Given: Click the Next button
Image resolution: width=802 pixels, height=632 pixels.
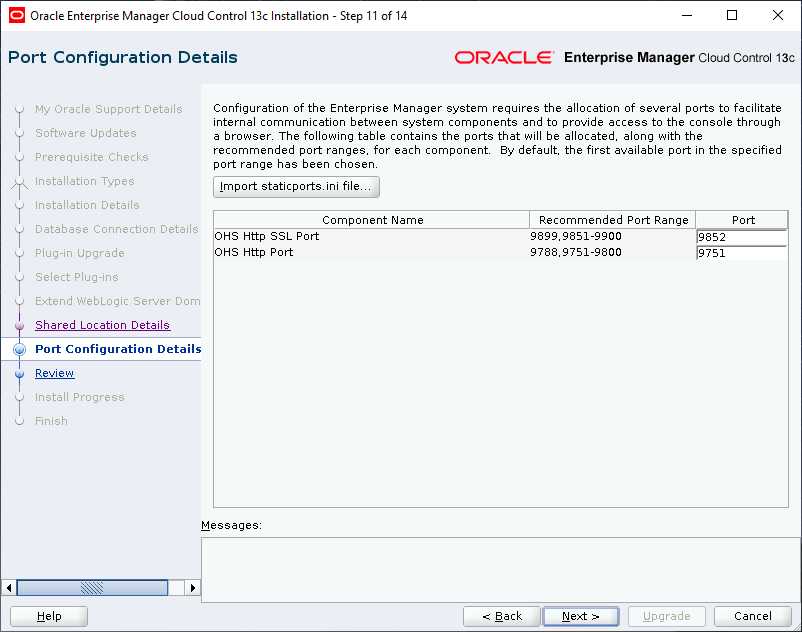Looking at the screenshot, I should point(581,616).
